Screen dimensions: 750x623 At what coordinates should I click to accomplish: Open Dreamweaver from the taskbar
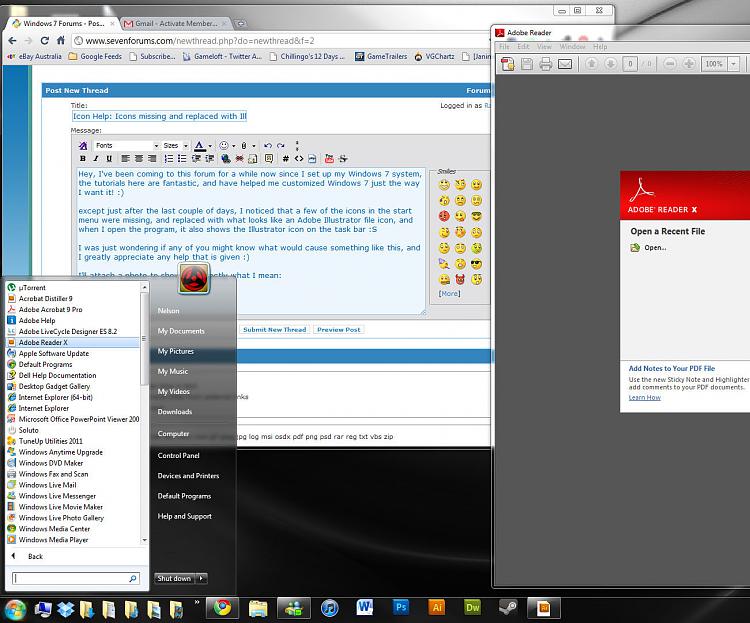472,608
